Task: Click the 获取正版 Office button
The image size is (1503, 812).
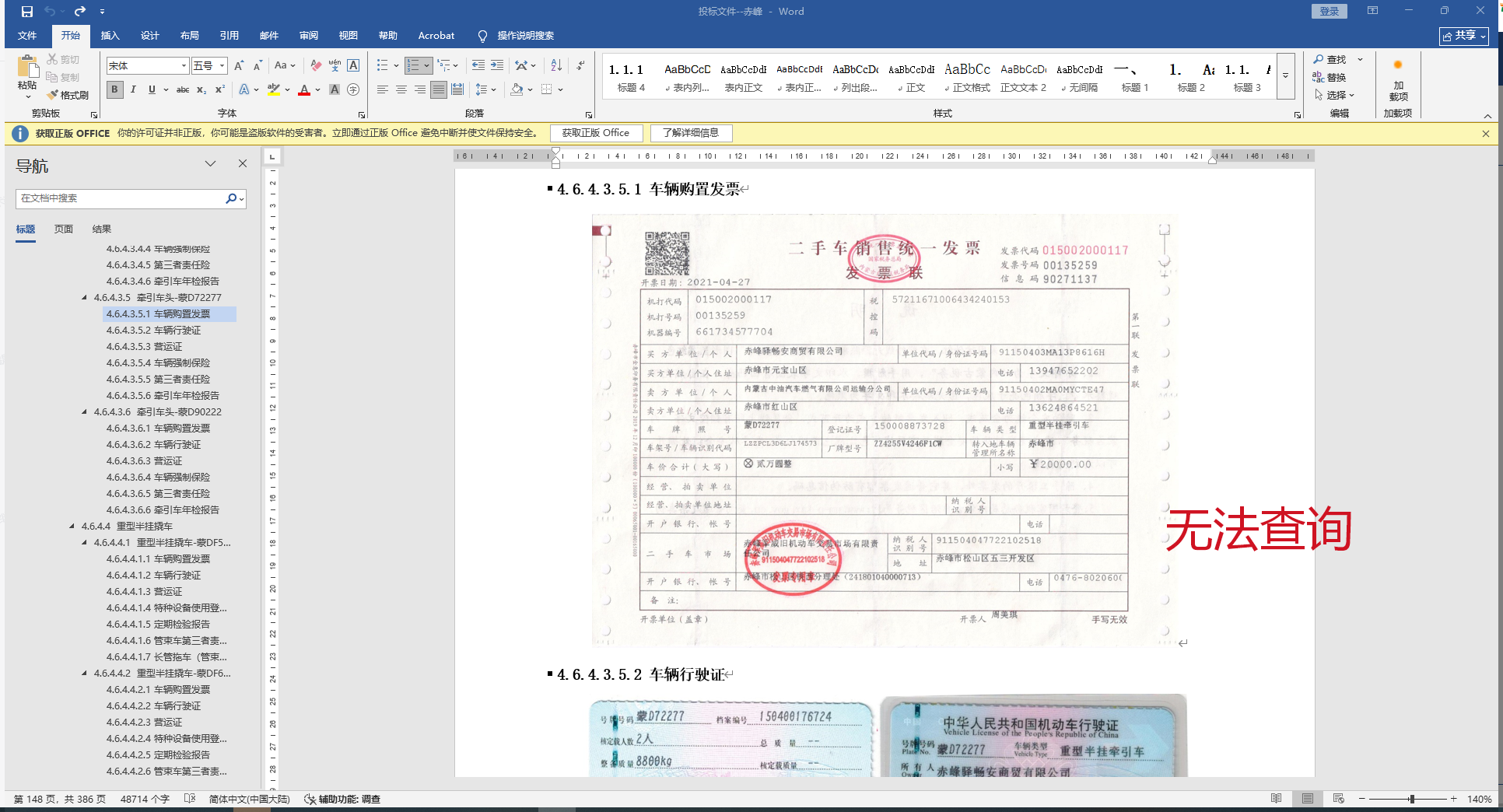Action: [x=596, y=133]
